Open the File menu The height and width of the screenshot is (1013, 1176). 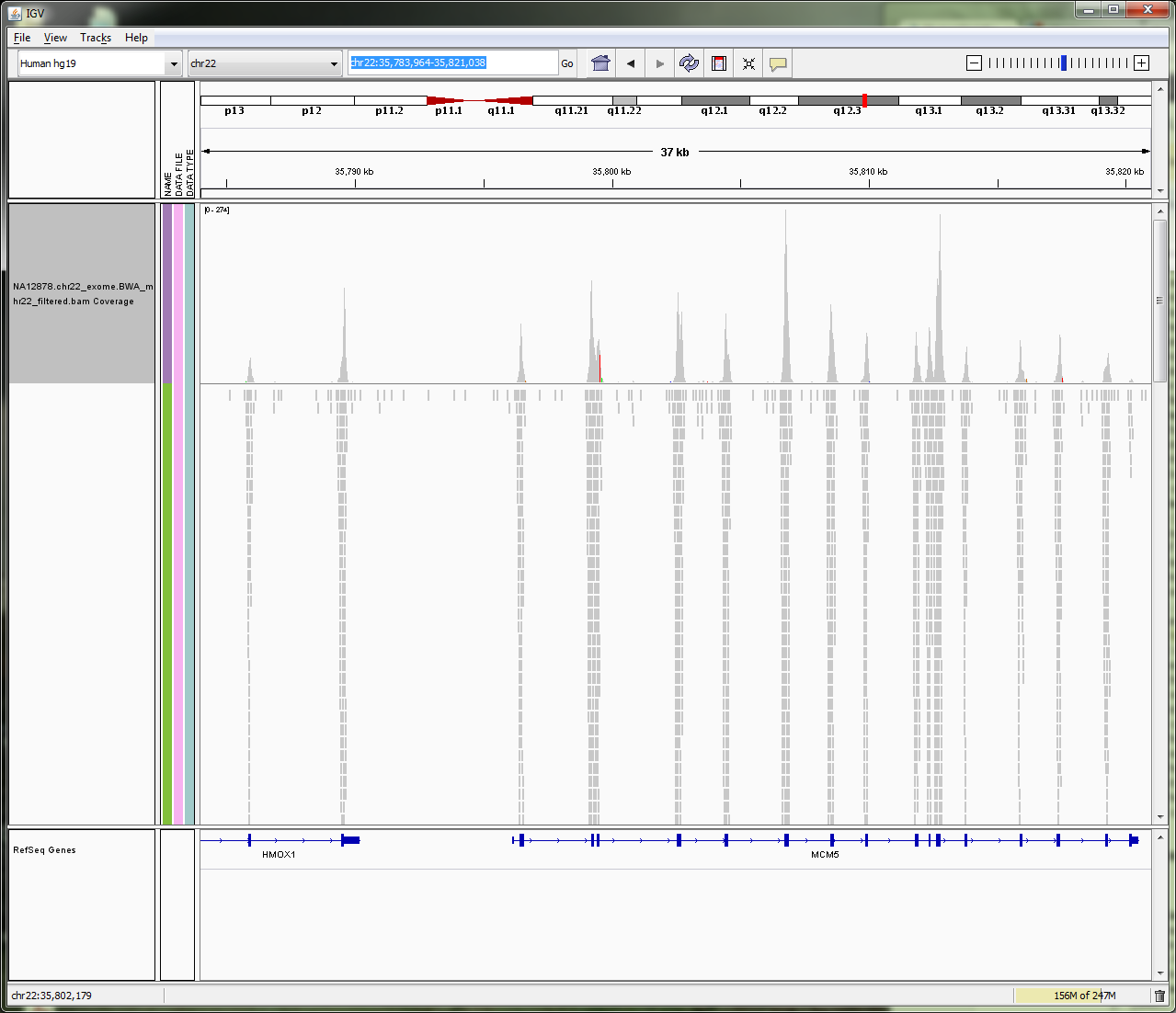[22, 38]
